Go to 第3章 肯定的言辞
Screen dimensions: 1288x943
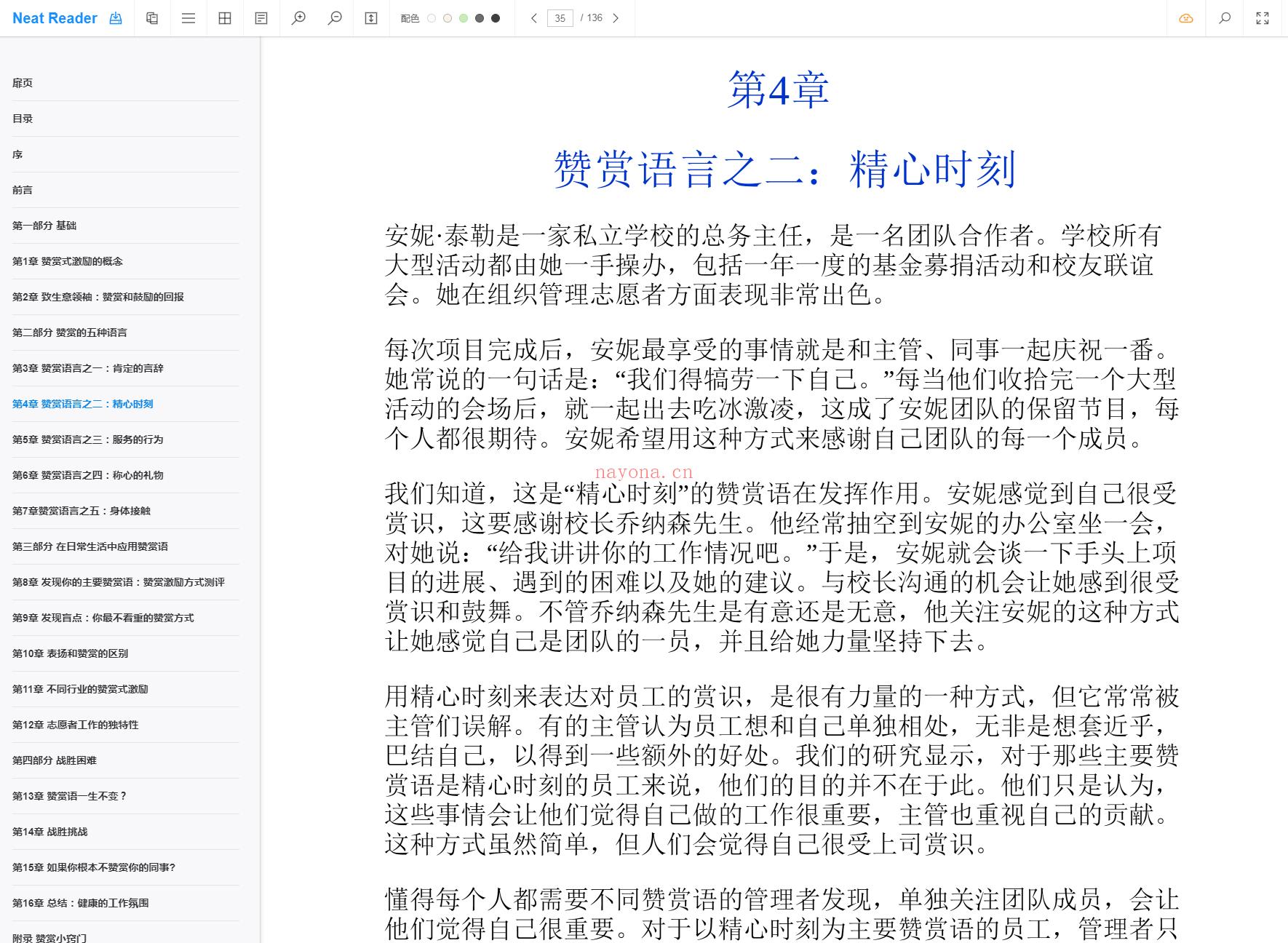tap(88, 368)
